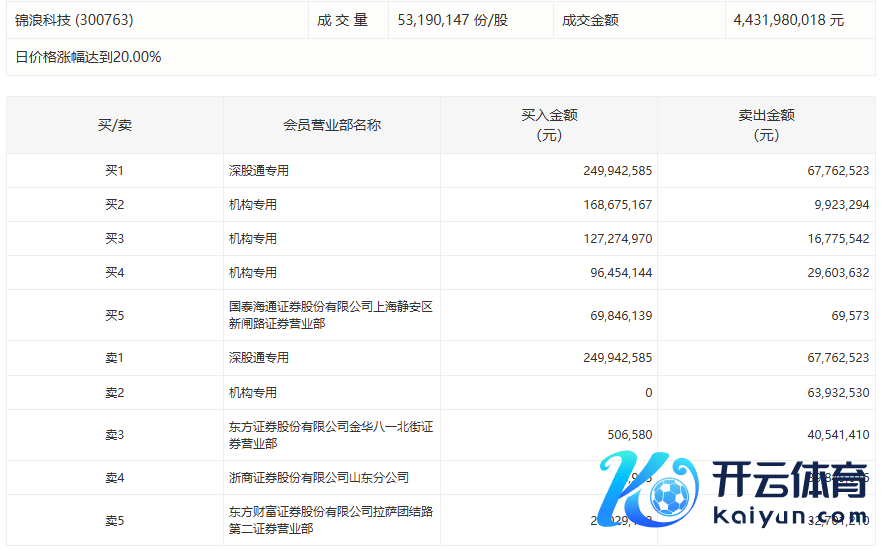Open 东方财富证券 拉萨团结路 branch entry
Viewport: 882px width, 549px height.
[330, 520]
